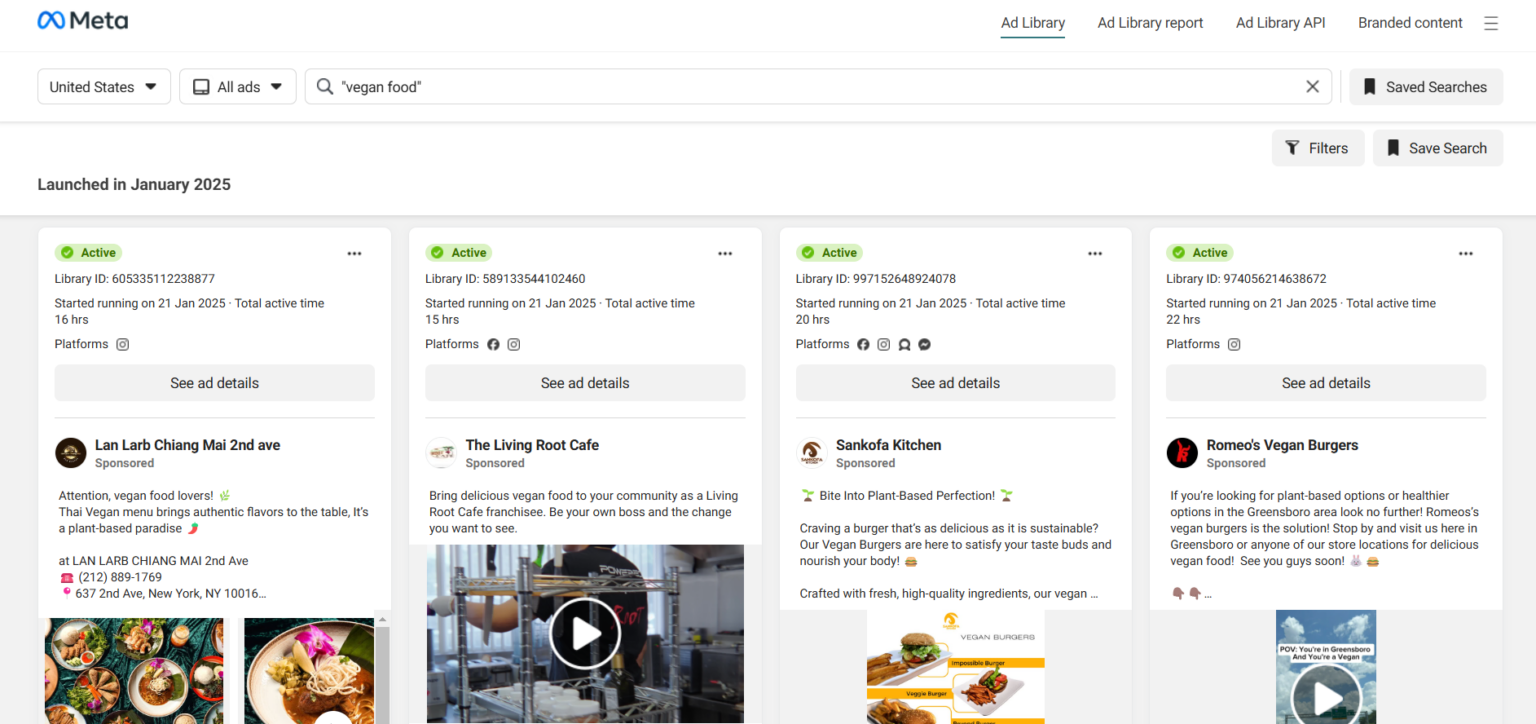The width and height of the screenshot is (1536, 724).
Task: Go to the Ad Library API tab
Action: click(1280, 23)
